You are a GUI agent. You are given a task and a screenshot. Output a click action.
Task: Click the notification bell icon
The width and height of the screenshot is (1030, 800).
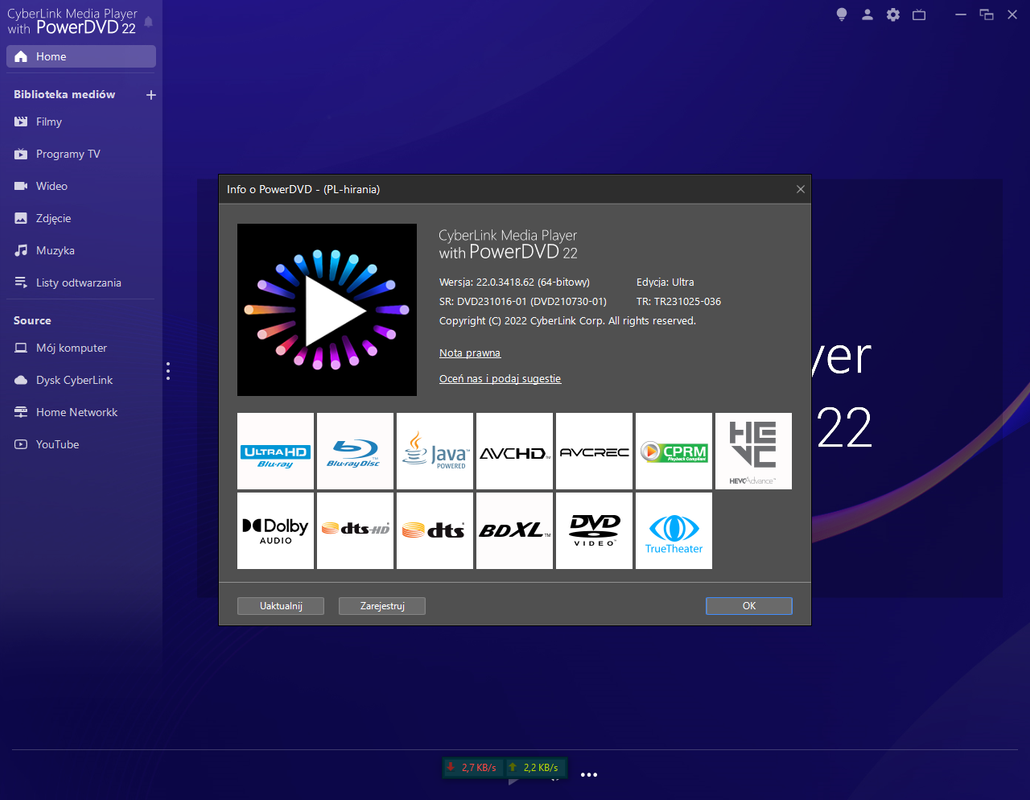148,22
